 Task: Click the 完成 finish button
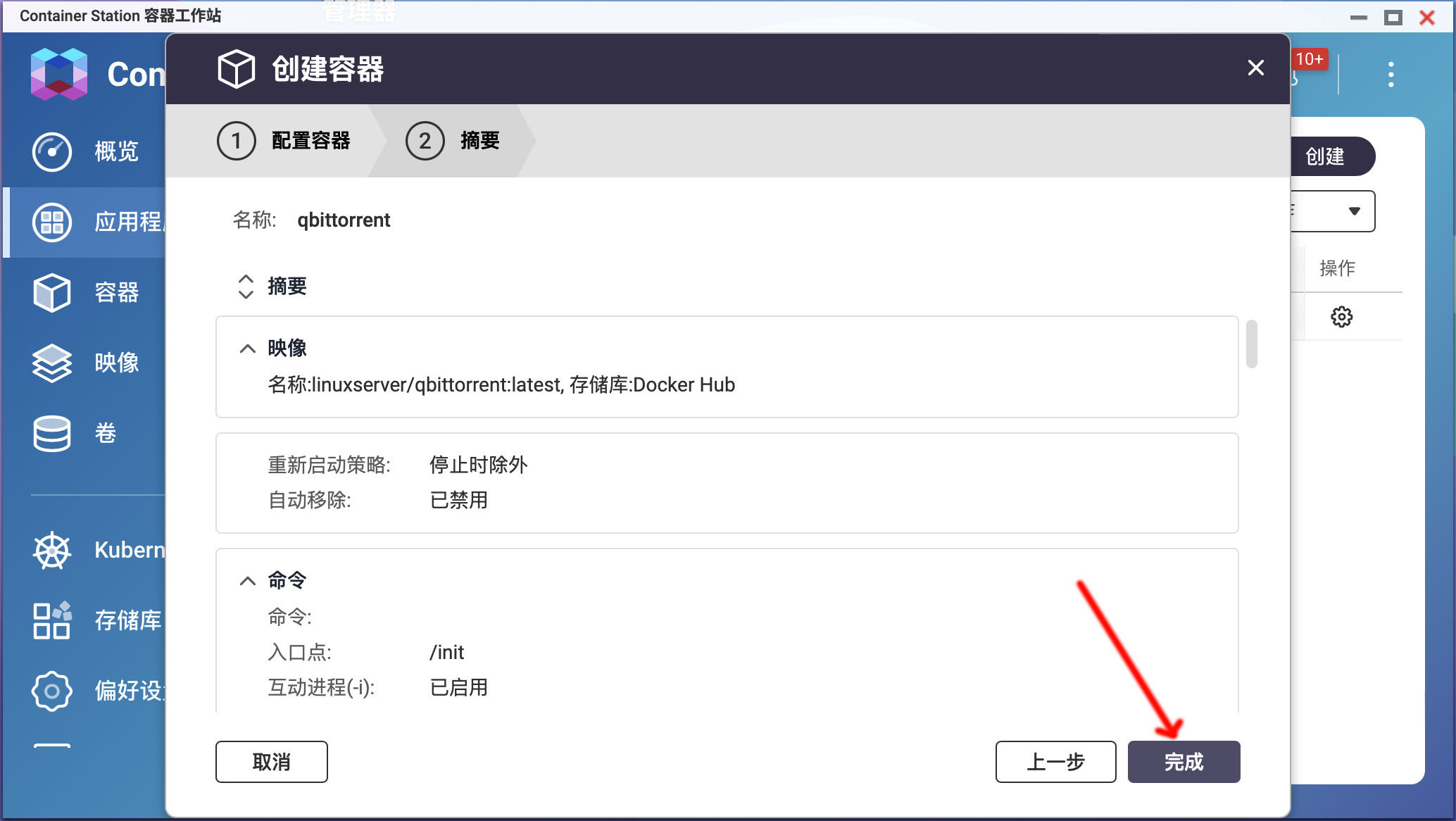pos(1184,762)
